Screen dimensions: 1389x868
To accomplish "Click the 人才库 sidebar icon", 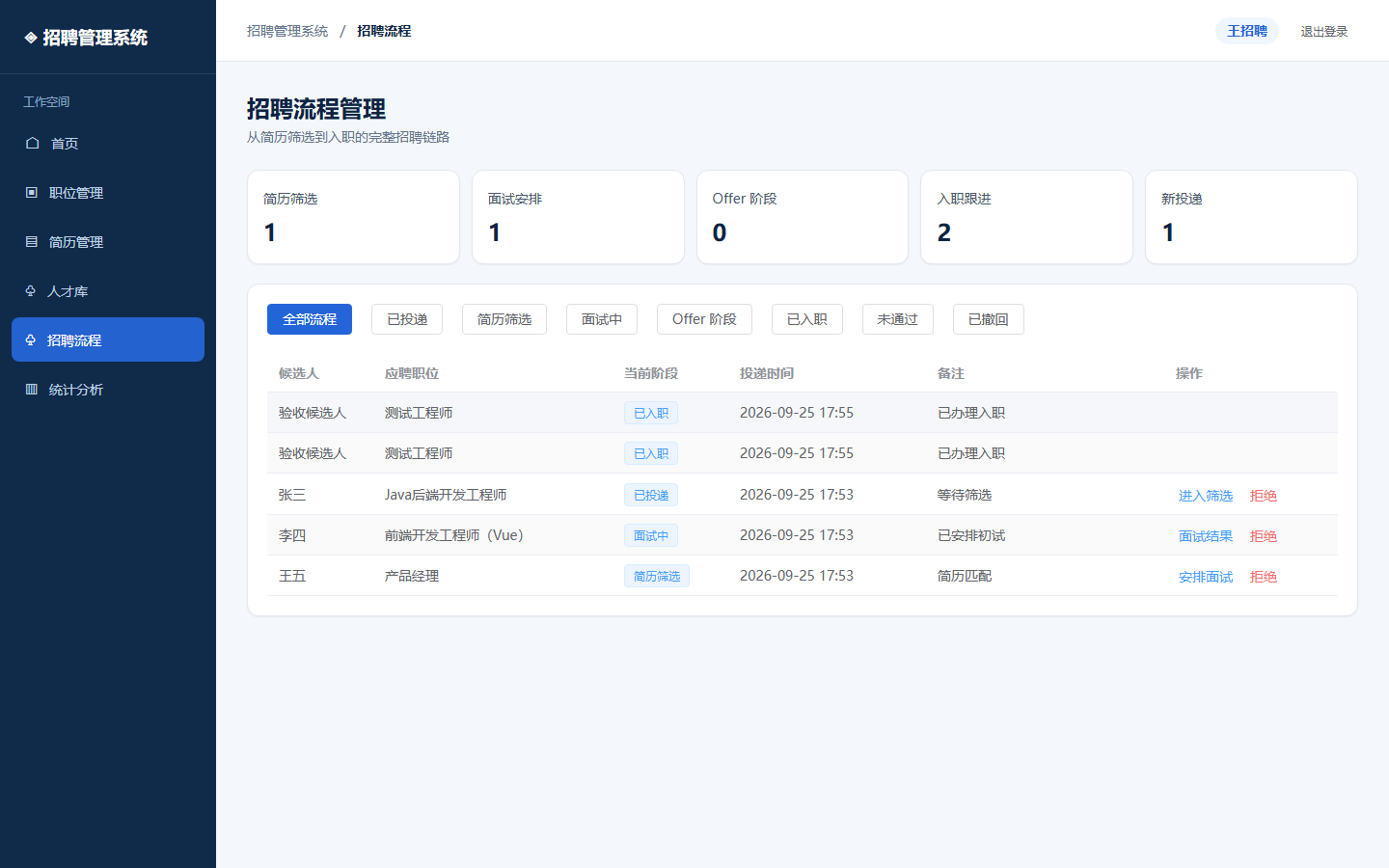I will tap(30, 290).
